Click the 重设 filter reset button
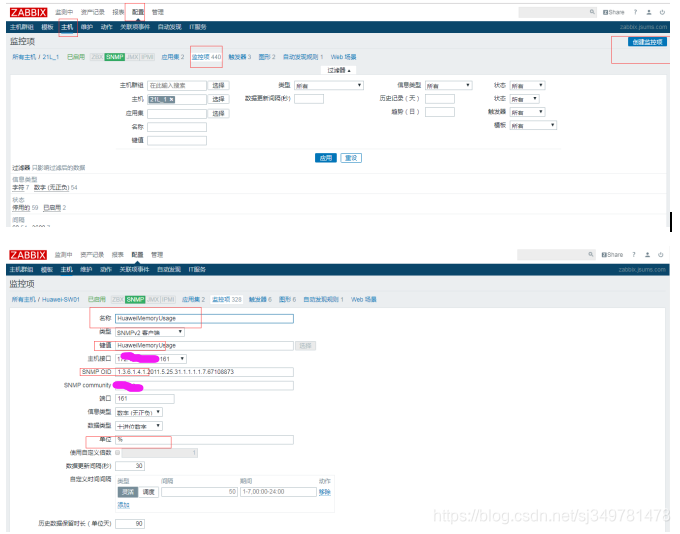Image resolution: width=680 pixels, height=534 pixels. 351,158
